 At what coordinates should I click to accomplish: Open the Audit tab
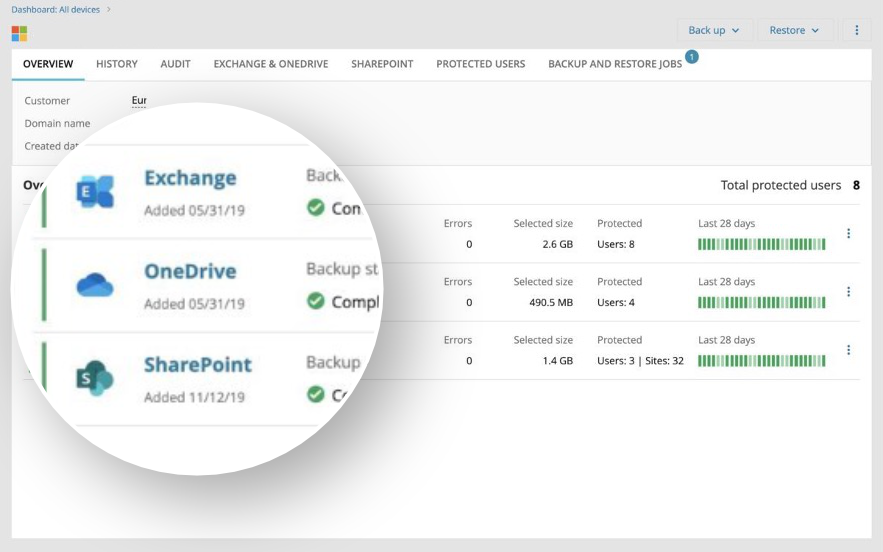pyautogui.click(x=175, y=64)
